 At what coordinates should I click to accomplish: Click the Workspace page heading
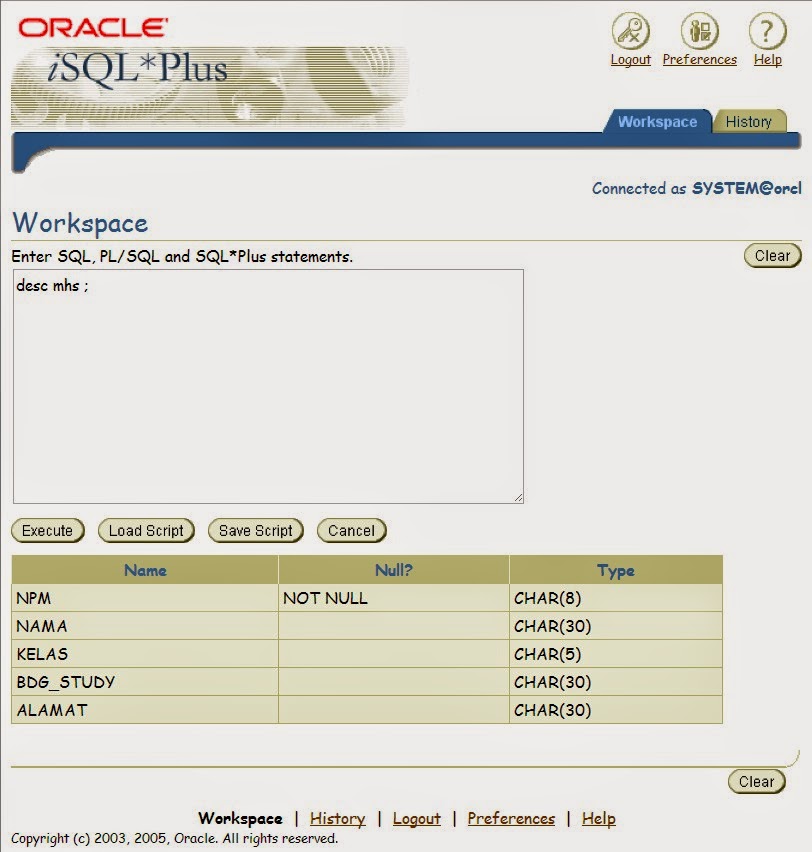pyautogui.click(x=80, y=223)
